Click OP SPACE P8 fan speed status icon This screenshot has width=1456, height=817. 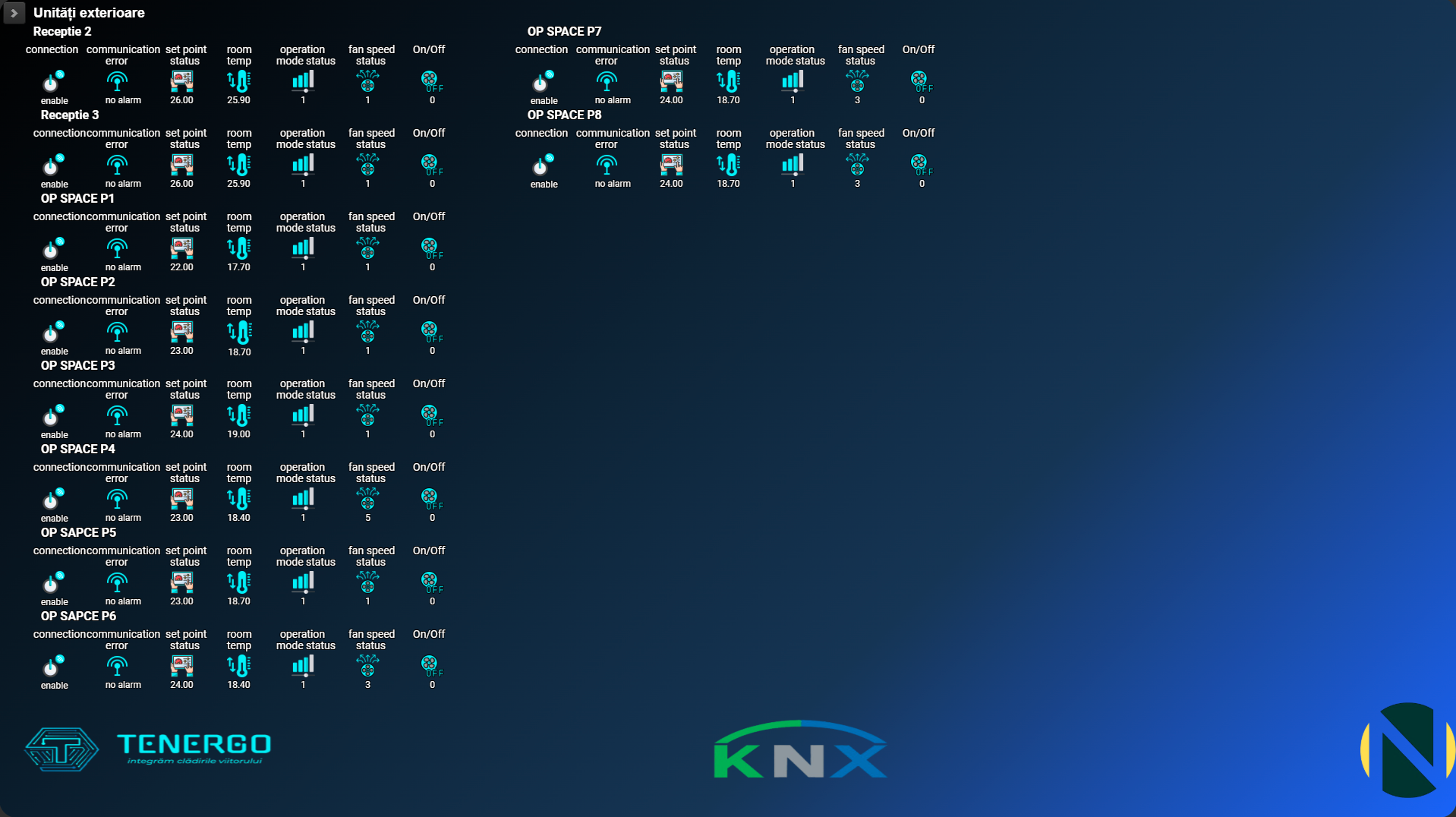coord(858,165)
